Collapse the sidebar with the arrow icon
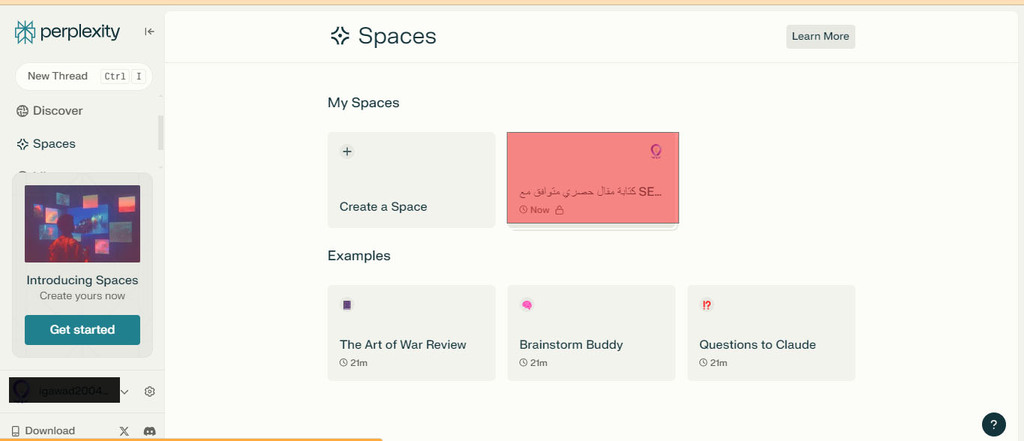The width and height of the screenshot is (1024, 441). point(150,31)
